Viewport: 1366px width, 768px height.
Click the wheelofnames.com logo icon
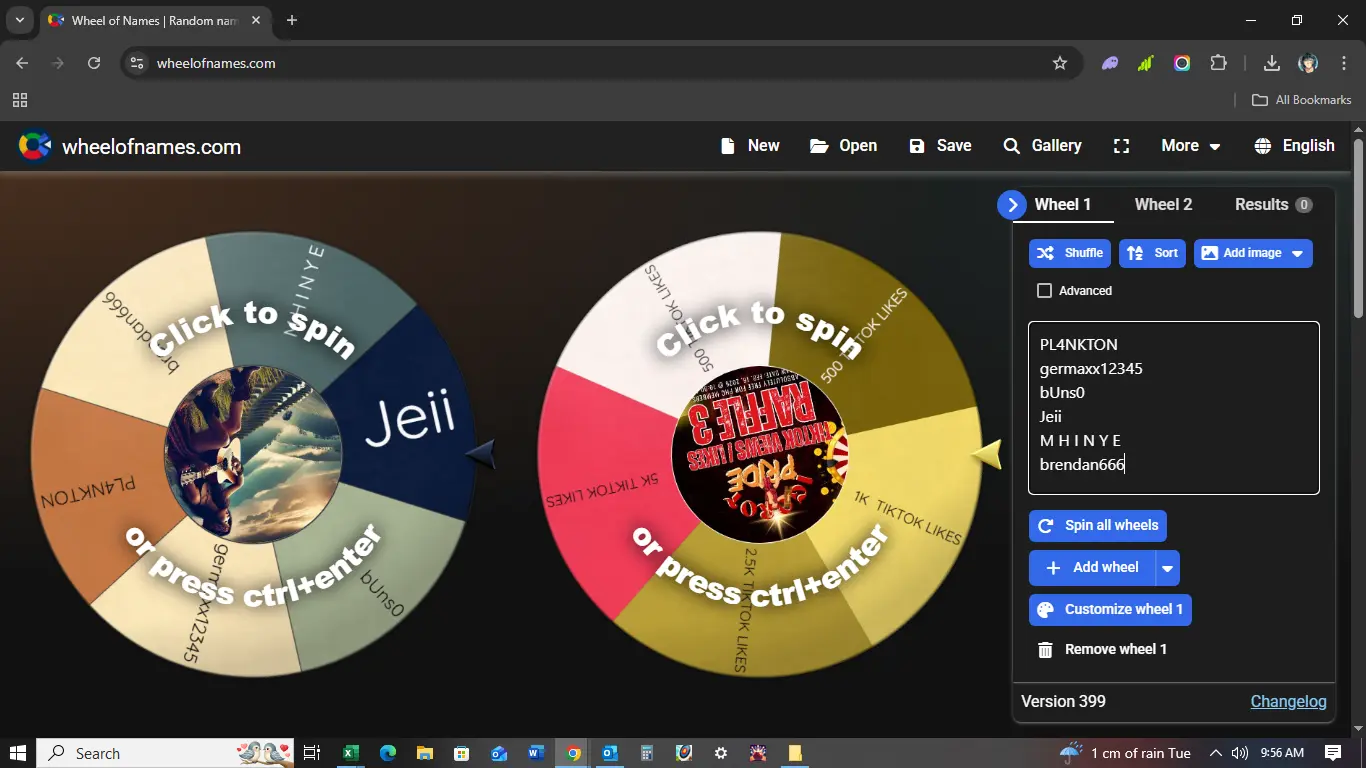click(x=35, y=147)
